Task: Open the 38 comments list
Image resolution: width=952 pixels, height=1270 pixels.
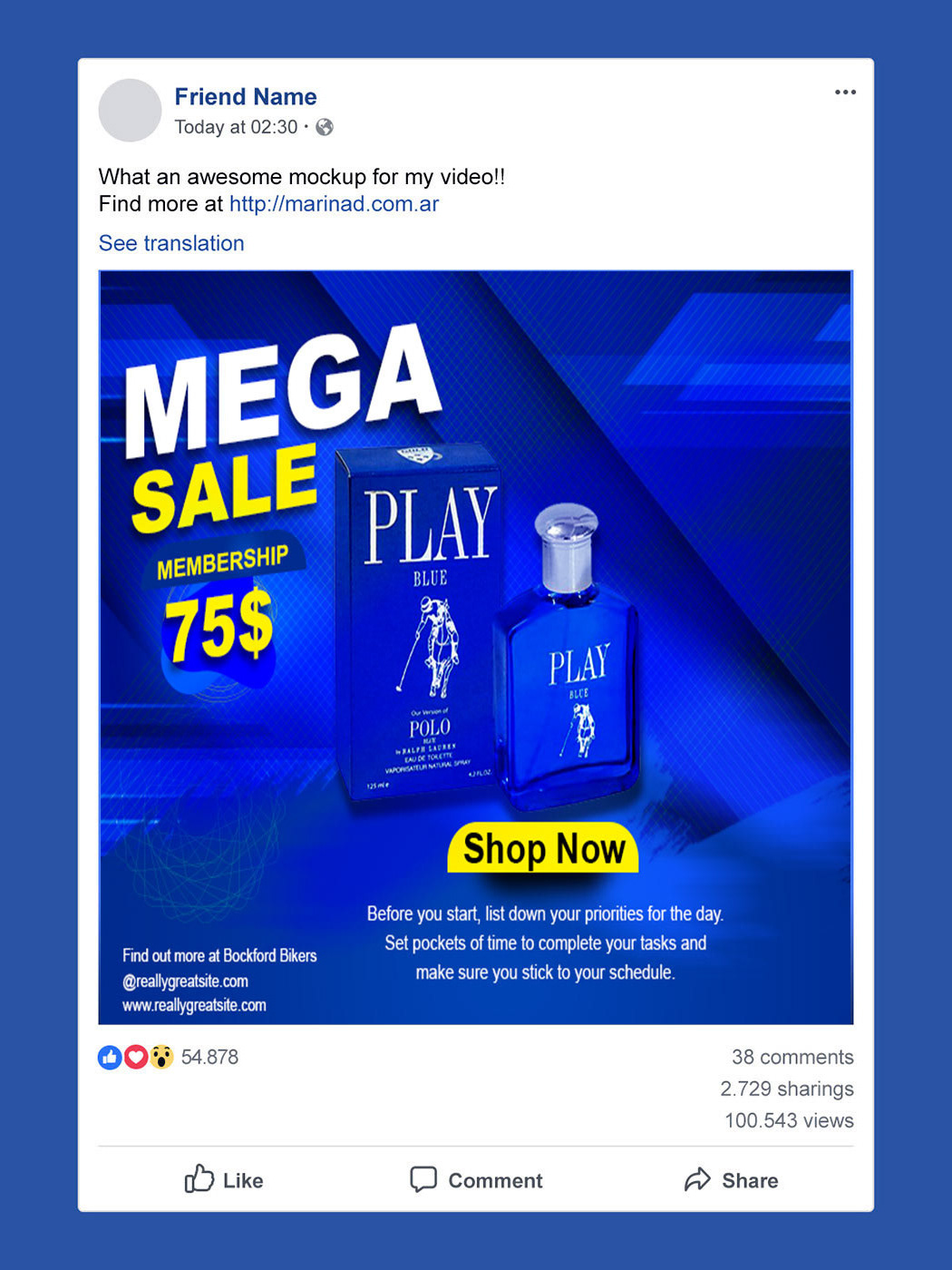Action: pyautogui.click(x=792, y=1057)
